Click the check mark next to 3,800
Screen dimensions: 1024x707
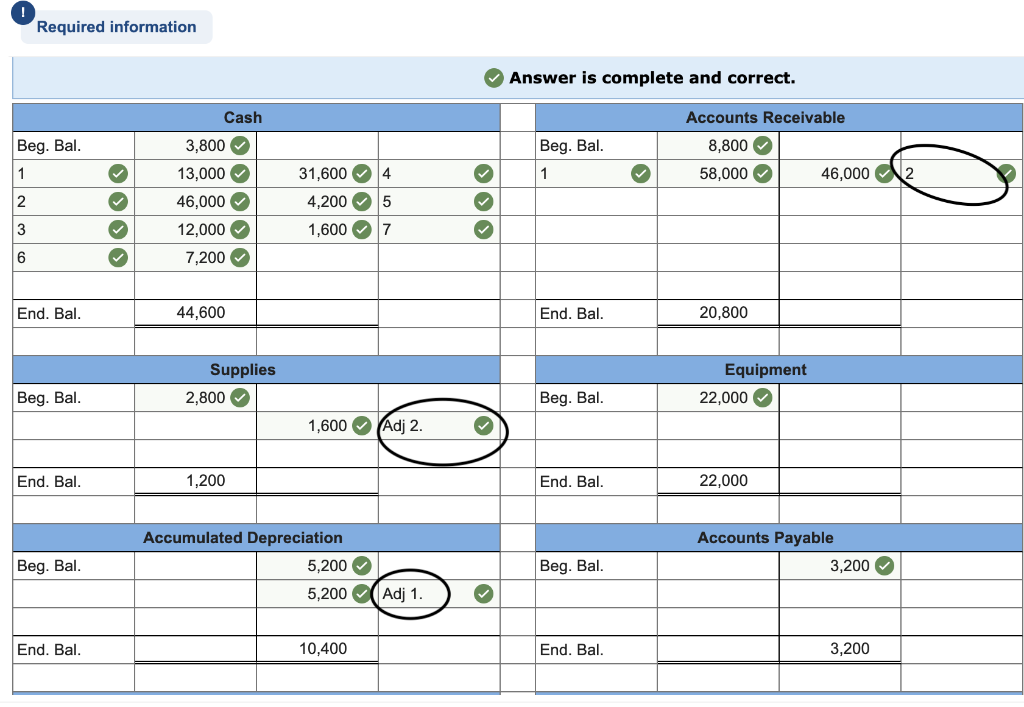(x=240, y=146)
